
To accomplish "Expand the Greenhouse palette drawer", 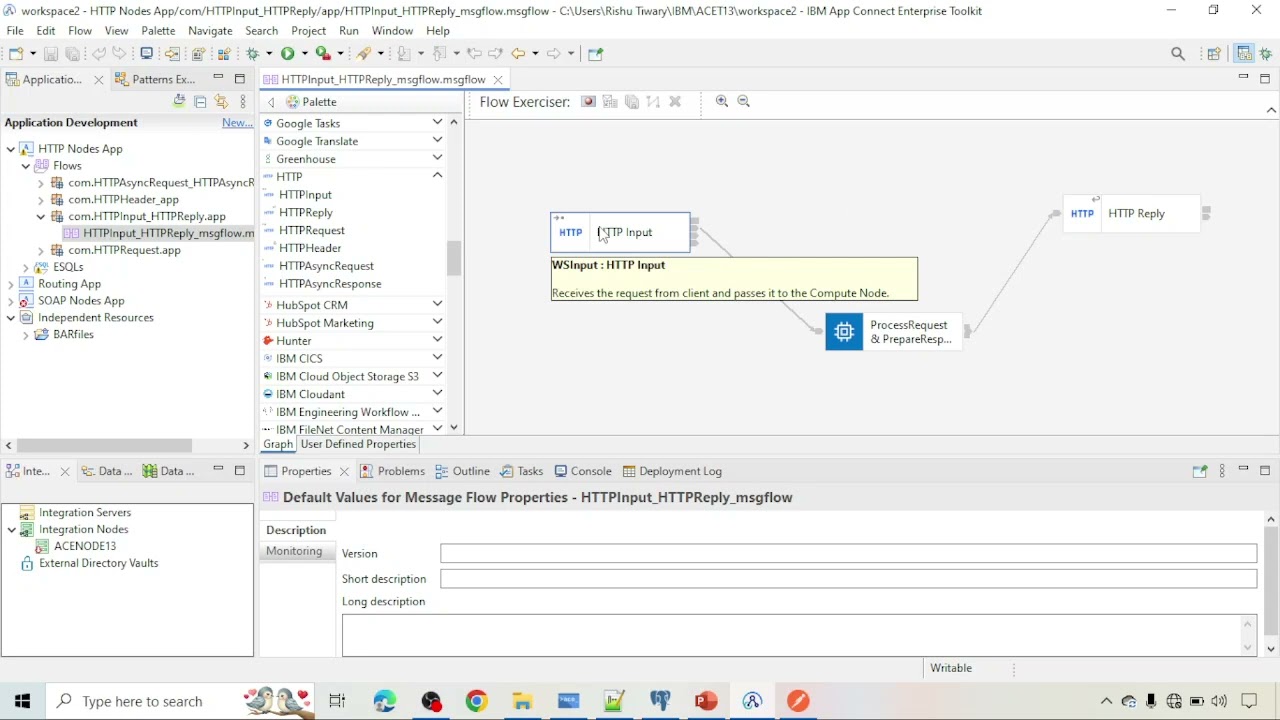I will 437,158.
